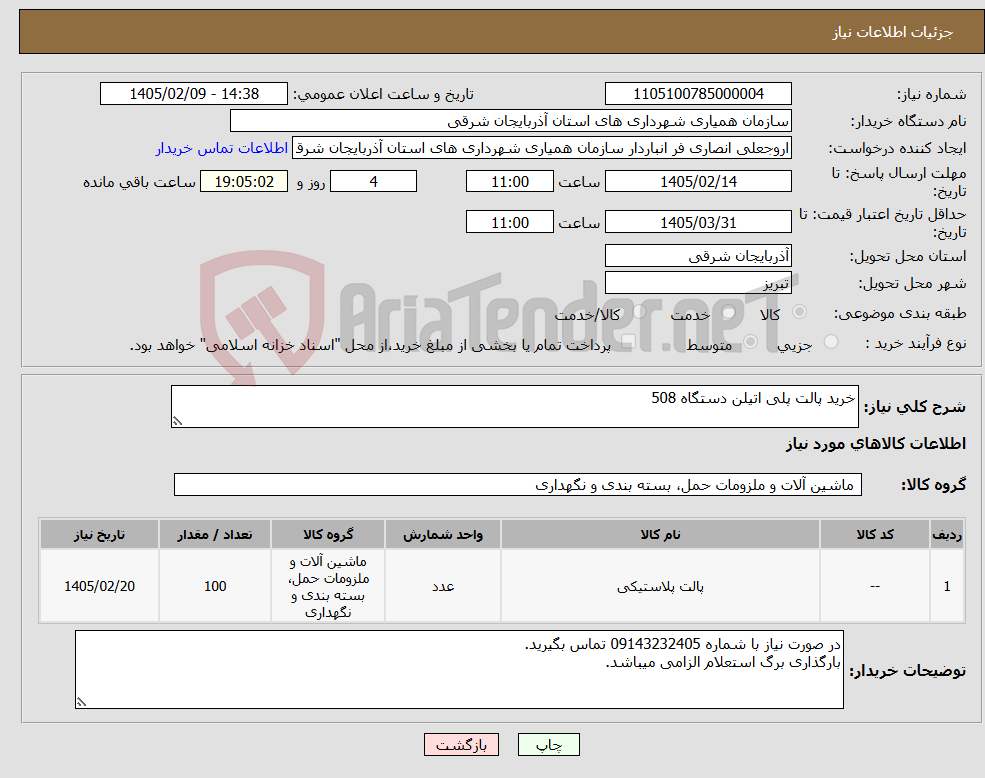Click the need number field 1105100785000004
The height and width of the screenshot is (778, 985).
coord(698,94)
